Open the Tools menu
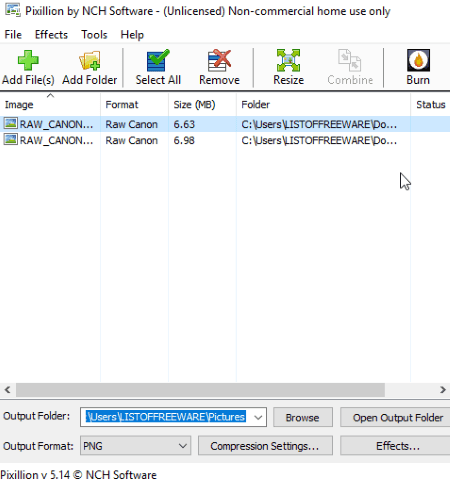450x481 pixels. (x=94, y=35)
